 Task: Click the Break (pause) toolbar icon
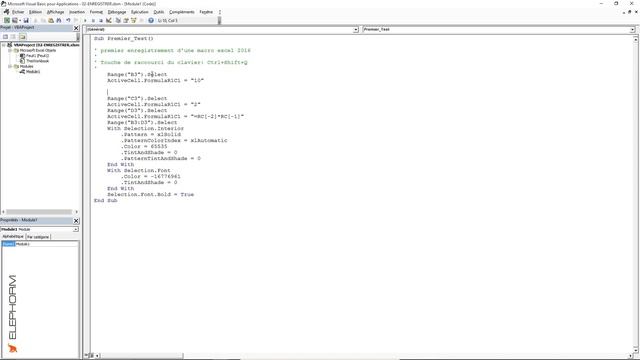point(93,20)
